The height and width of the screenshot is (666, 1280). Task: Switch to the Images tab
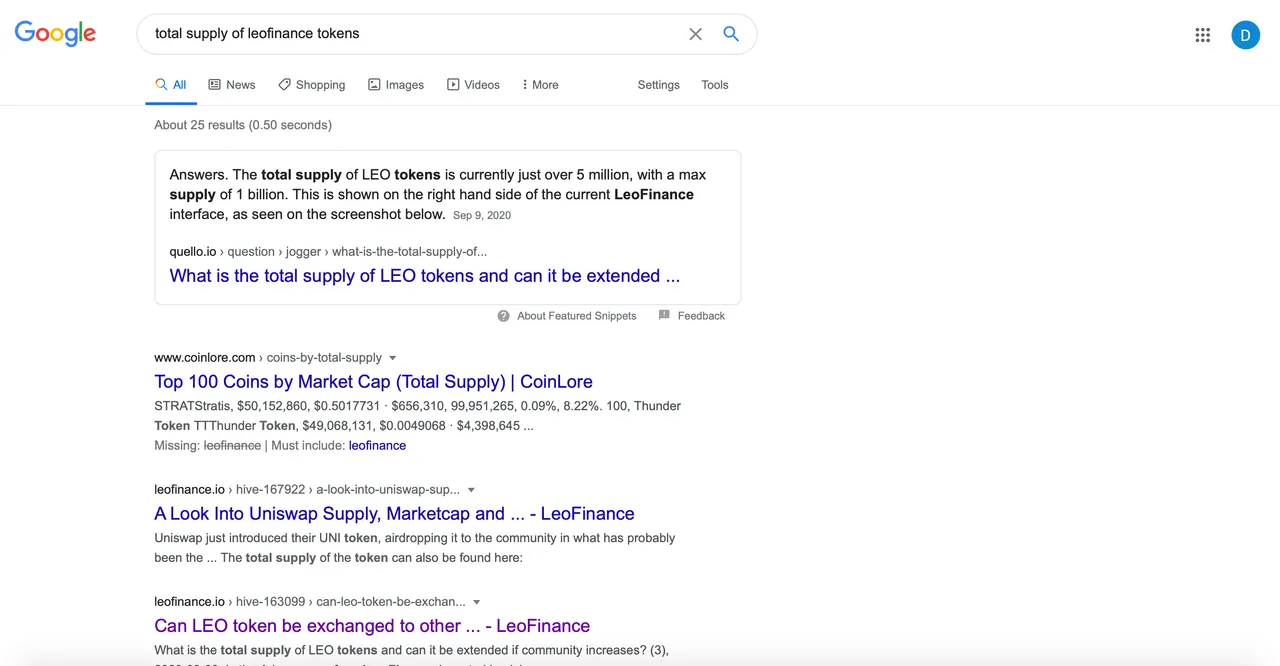pos(396,85)
